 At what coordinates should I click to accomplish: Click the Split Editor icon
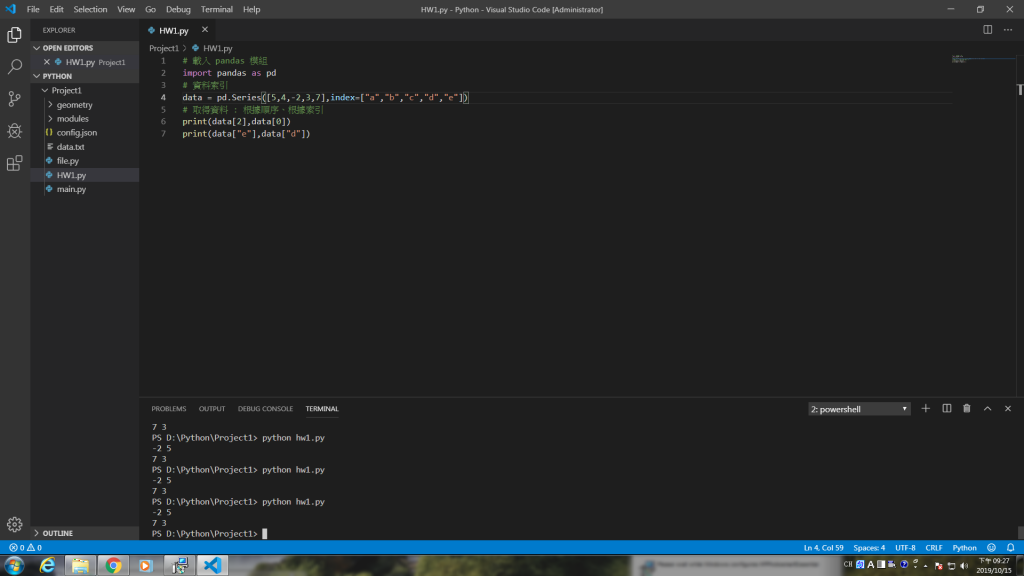(987, 30)
